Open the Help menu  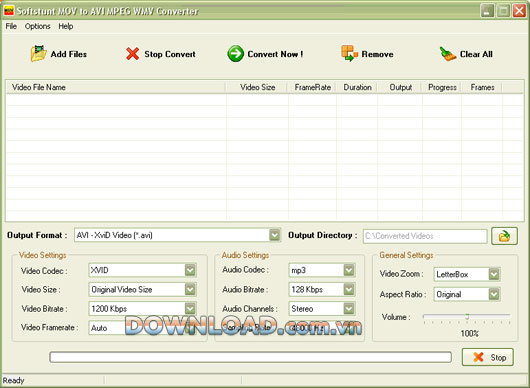(x=66, y=26)
